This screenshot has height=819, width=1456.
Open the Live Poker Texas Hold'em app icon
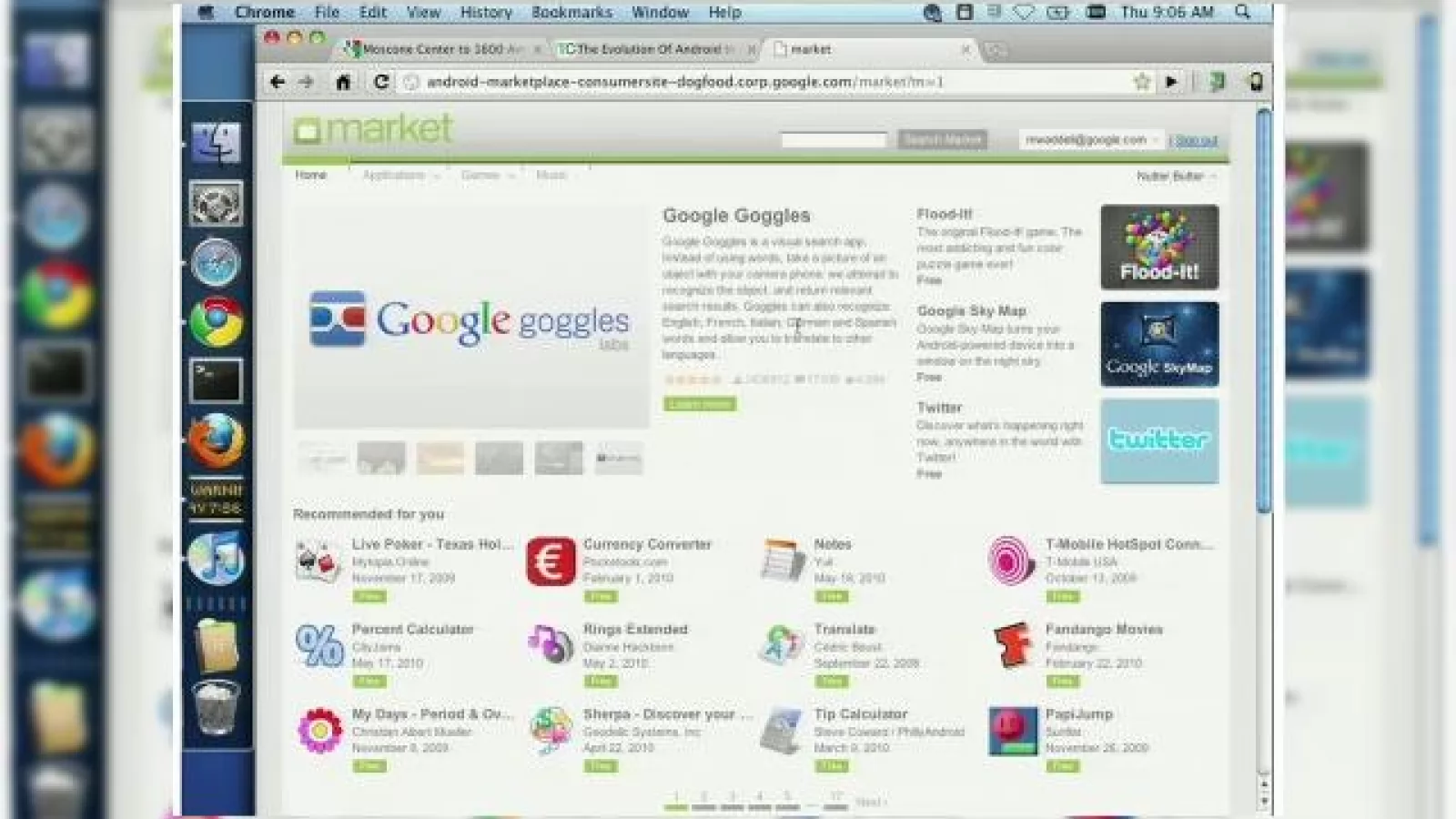[318, 561]
